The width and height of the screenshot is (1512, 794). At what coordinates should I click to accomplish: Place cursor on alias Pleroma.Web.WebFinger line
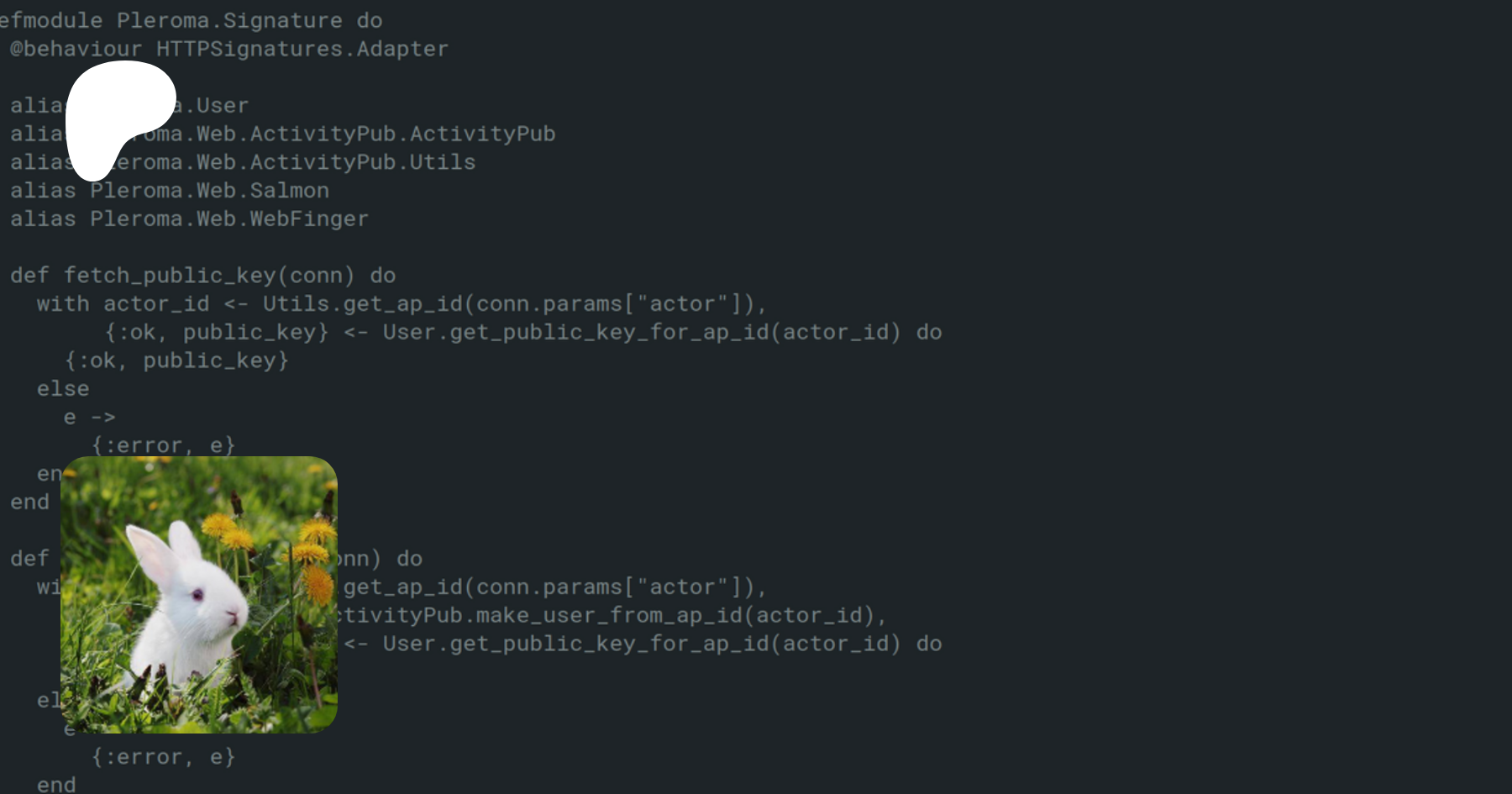click(189, 219)
